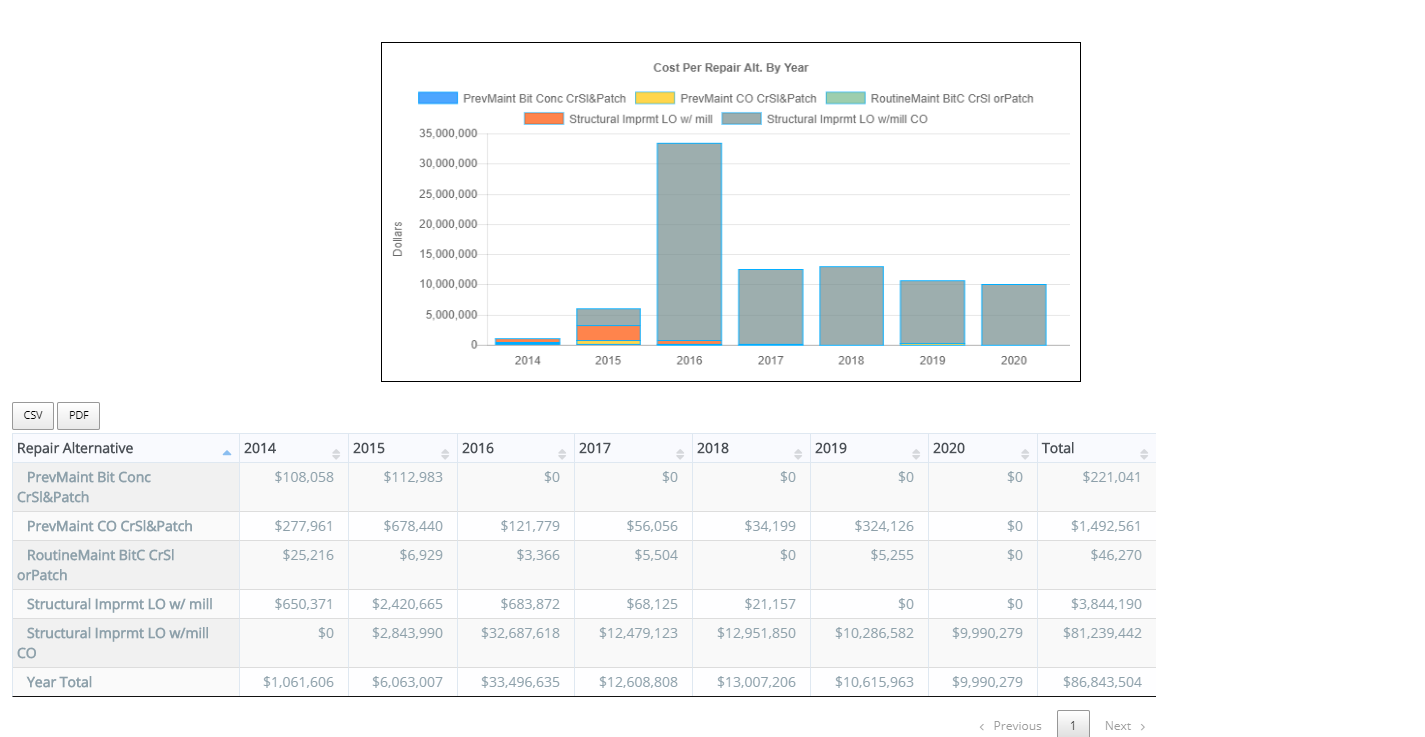This screenshot has height=737, width=1425.
Task: Go to the Previous page
Action: pyautogui.click(x=1010, y=726)
